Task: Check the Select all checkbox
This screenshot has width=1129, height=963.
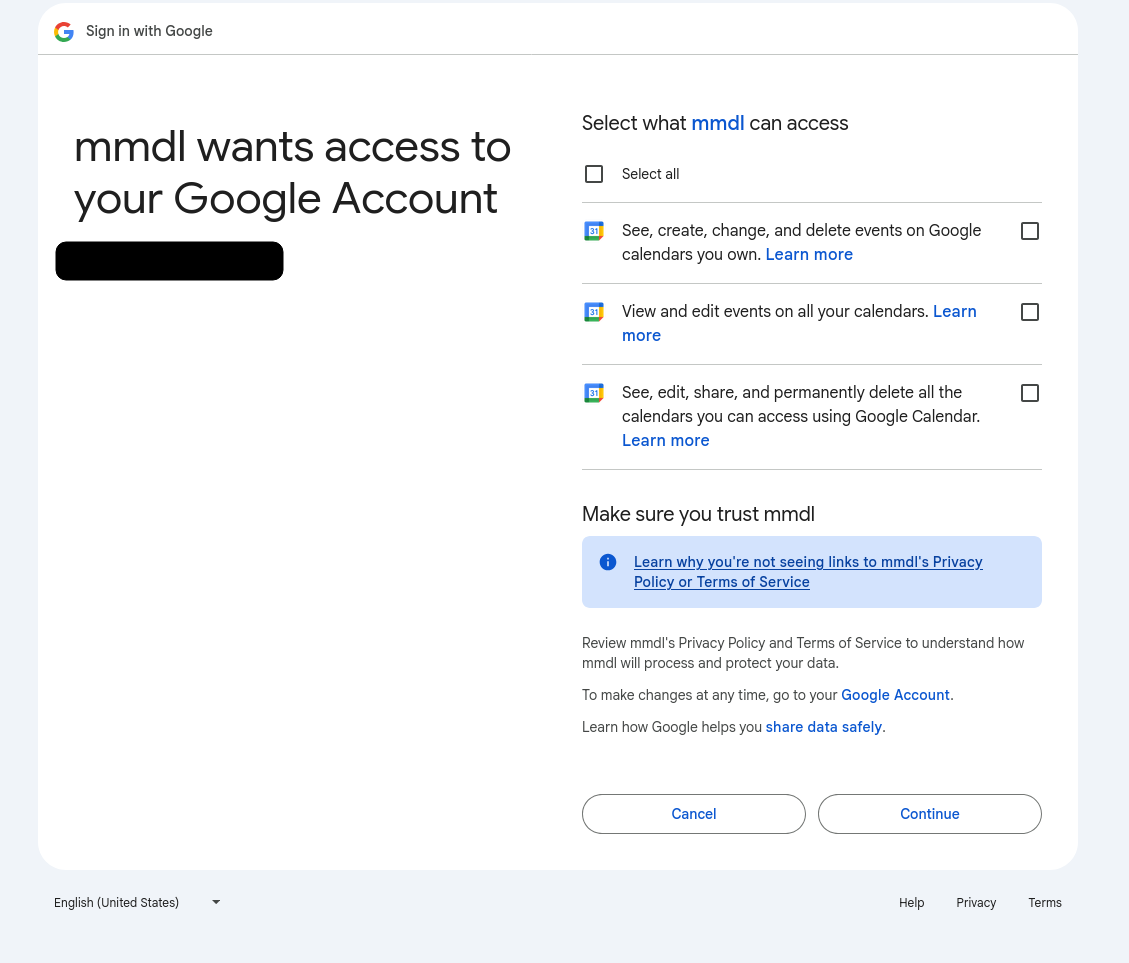Action: click(594, 174)
